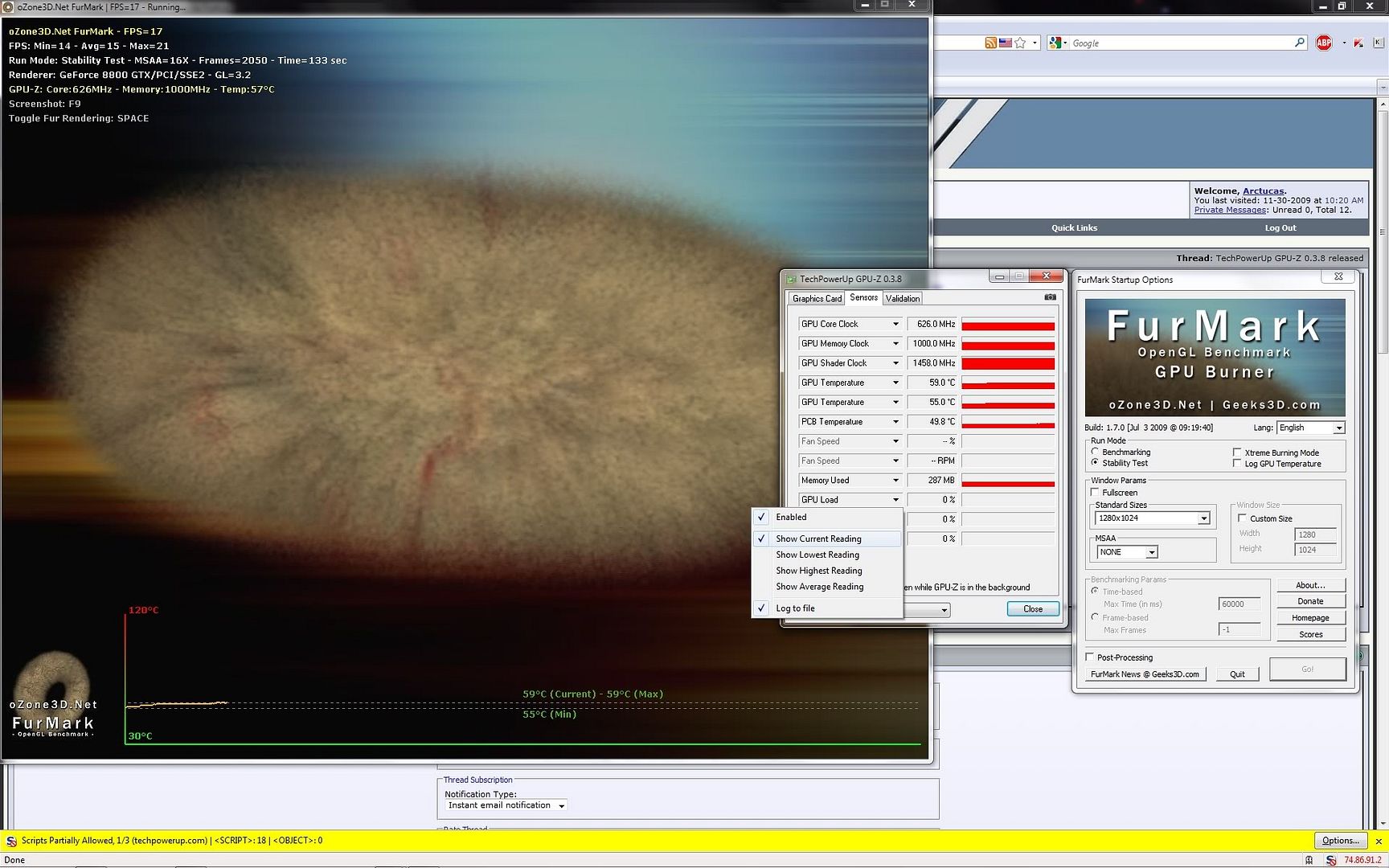Image resolution: width=1389 pixels, height=868 pixels.
Task: Choose Show Highest Reading
Action: coord(827,571)
